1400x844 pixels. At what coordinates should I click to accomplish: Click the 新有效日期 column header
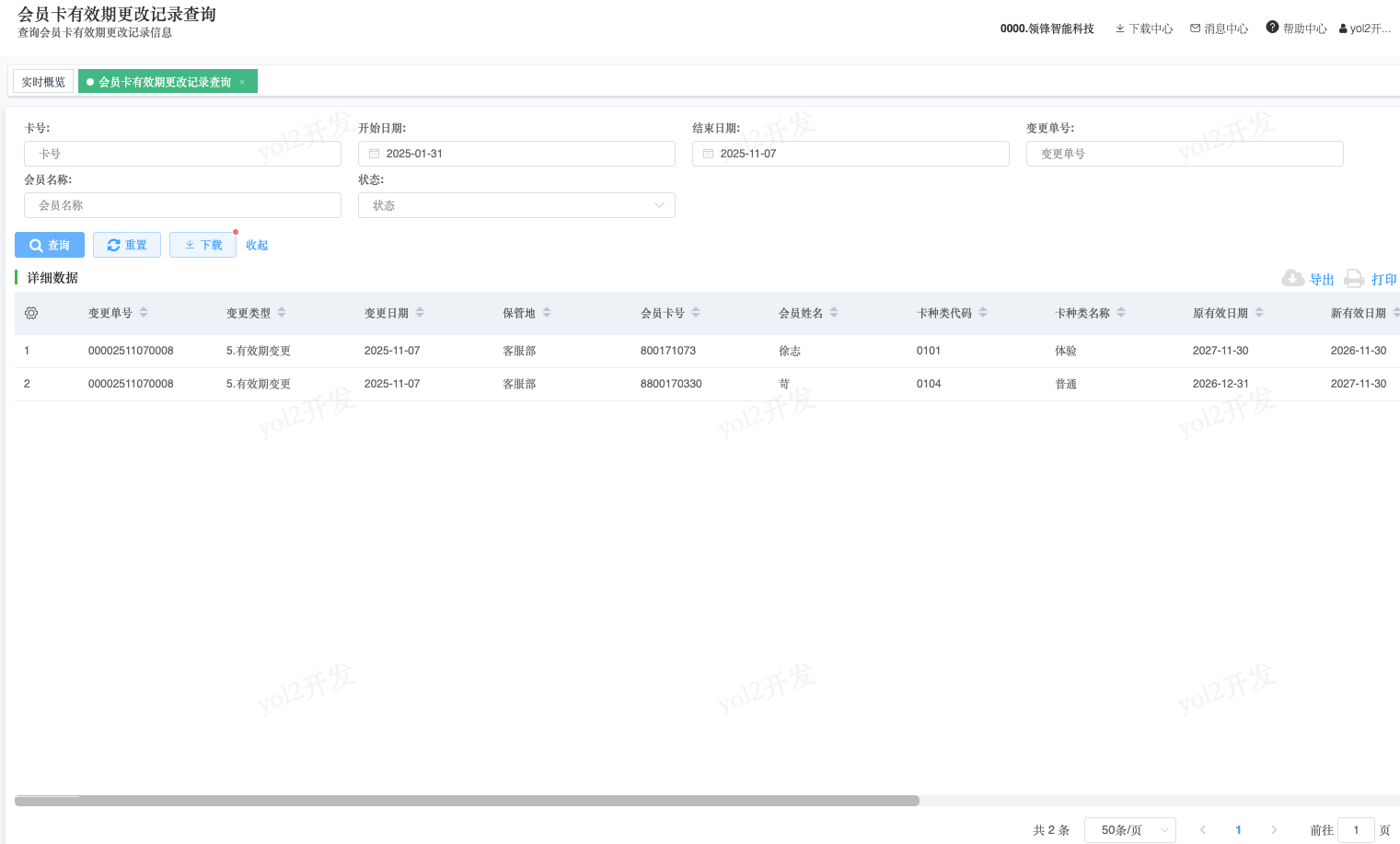[x=1359, y=313]
